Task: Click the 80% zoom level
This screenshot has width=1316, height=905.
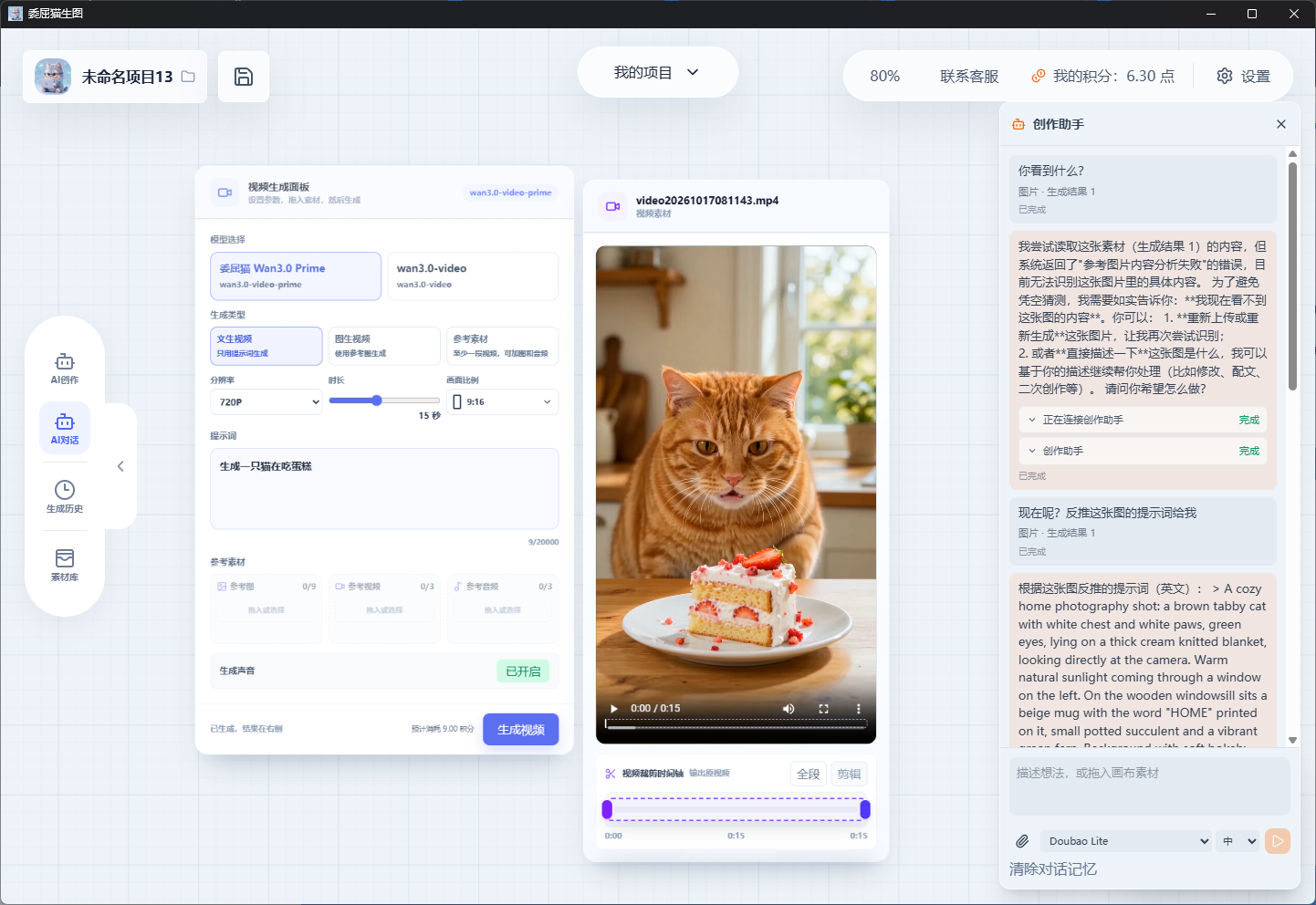Action: [x=884, y=76]
